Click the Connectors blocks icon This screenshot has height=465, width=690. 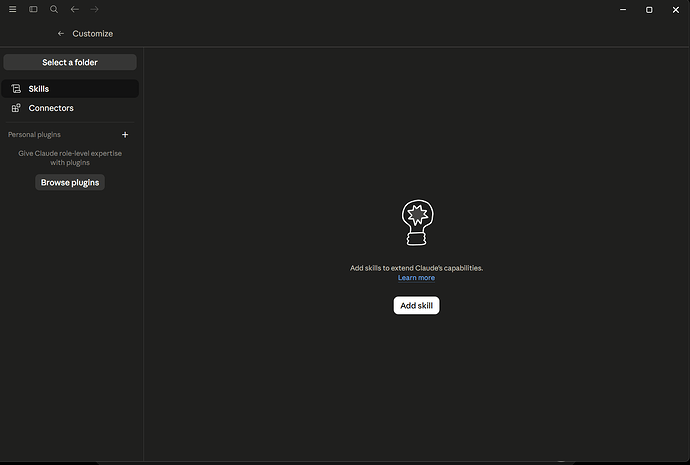16,108
